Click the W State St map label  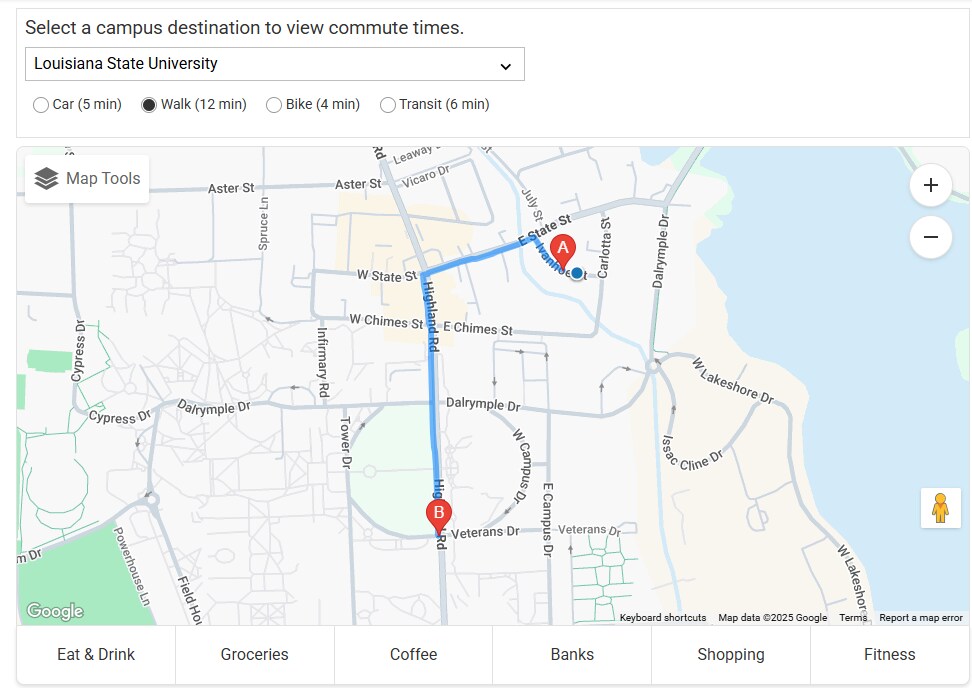tap(387, 276)
